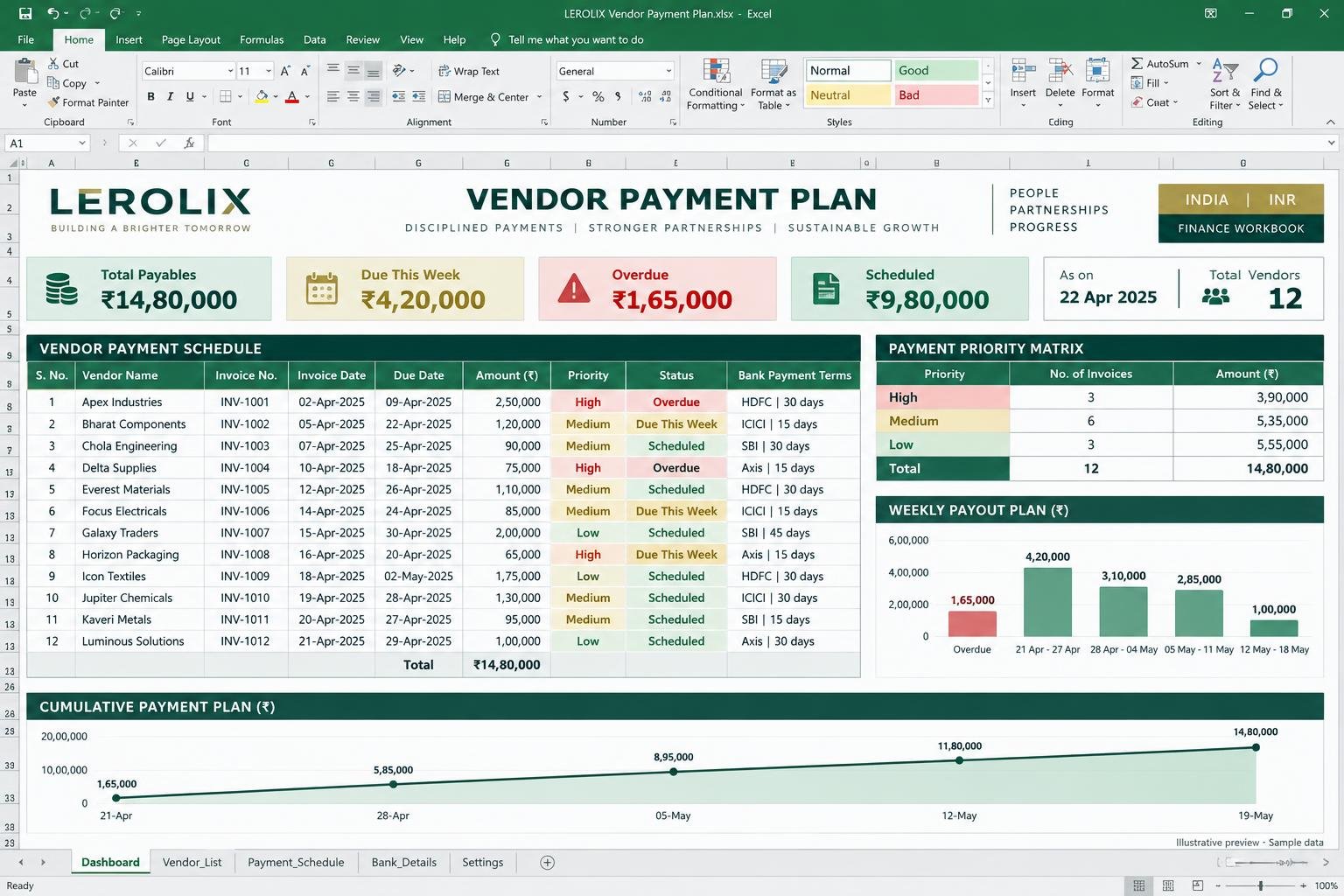Viewport: 1344px width, 896px height.
Task: Open Sort & Filter
Action: 1225,84
